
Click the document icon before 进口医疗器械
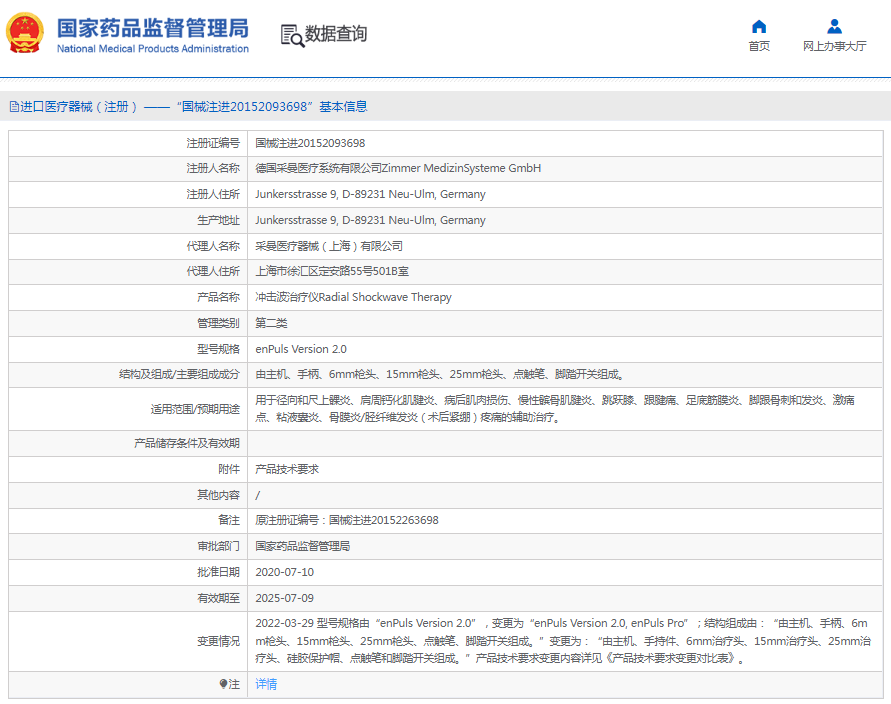click(x=14, y=106)
